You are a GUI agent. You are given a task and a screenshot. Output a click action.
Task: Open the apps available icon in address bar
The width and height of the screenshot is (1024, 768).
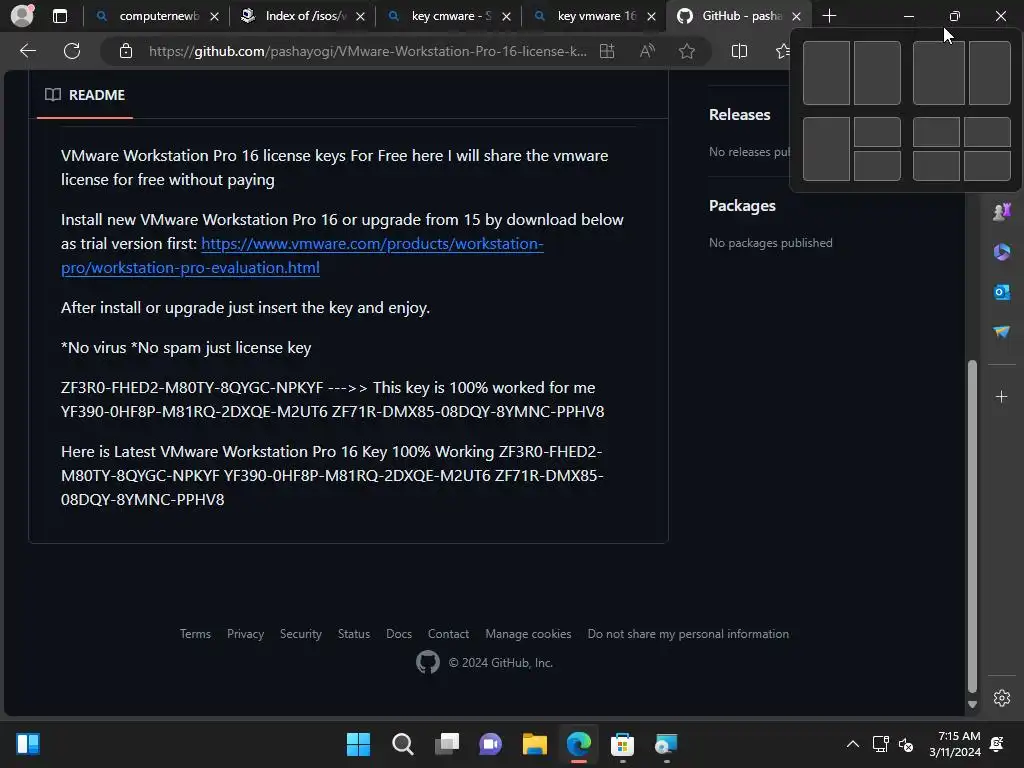tap(607, 51)
